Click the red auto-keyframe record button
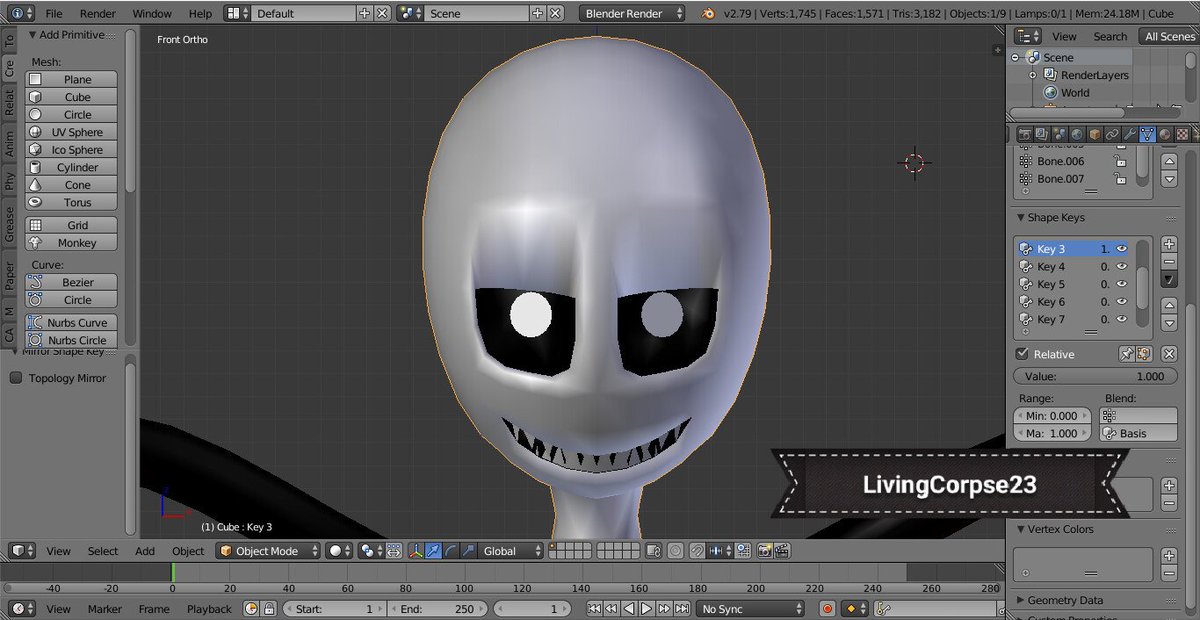1200x620 pixels. click(x=827, y=608)
